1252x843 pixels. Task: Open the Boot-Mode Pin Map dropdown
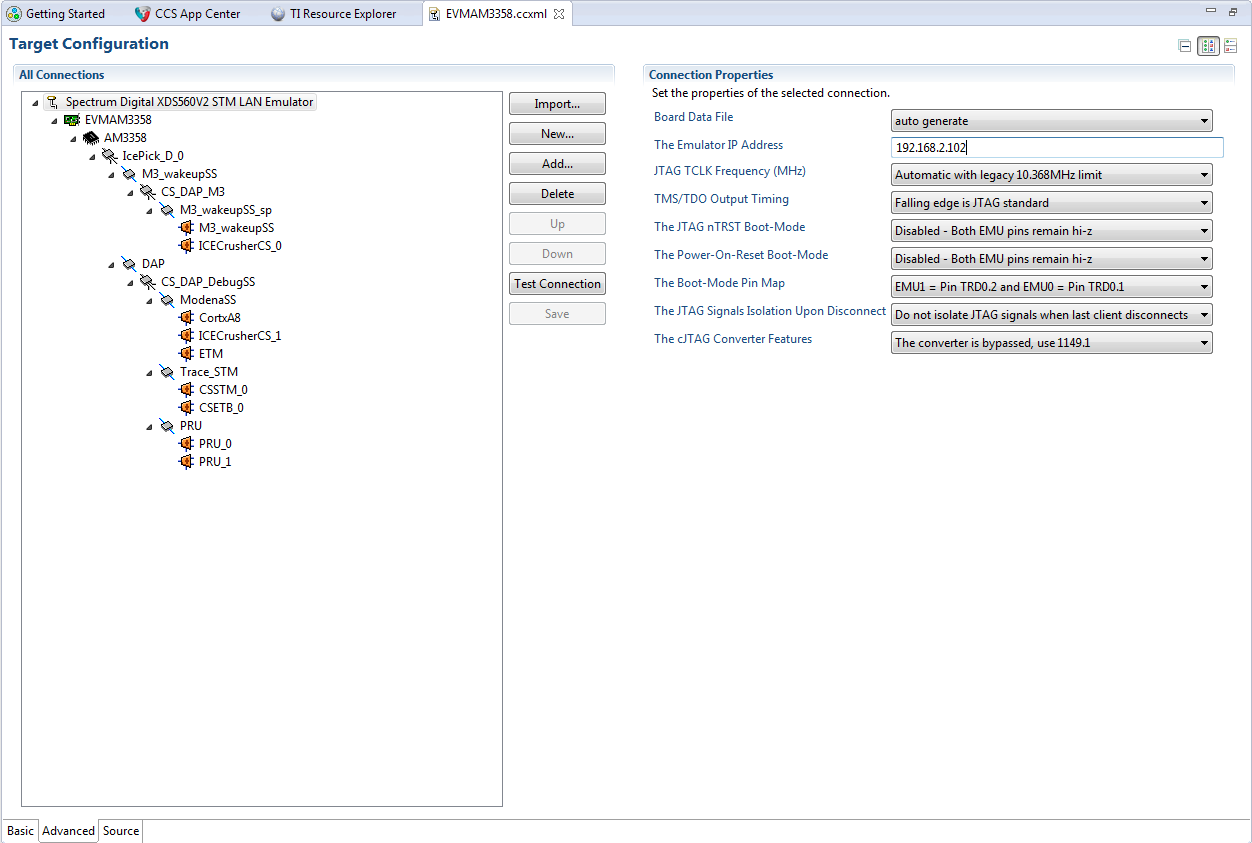click(1052, 287)
